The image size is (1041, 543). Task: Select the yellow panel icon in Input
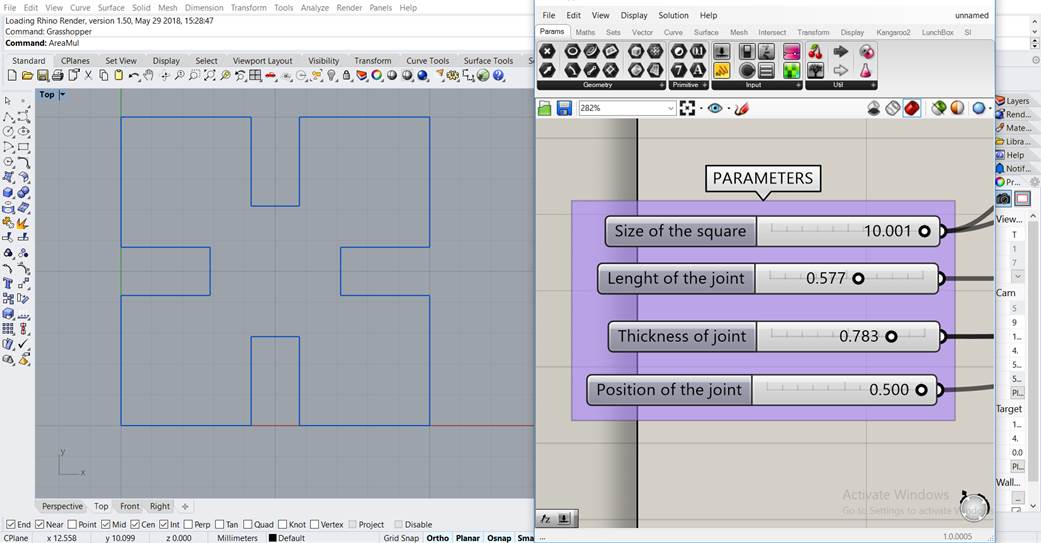(722, 70)
